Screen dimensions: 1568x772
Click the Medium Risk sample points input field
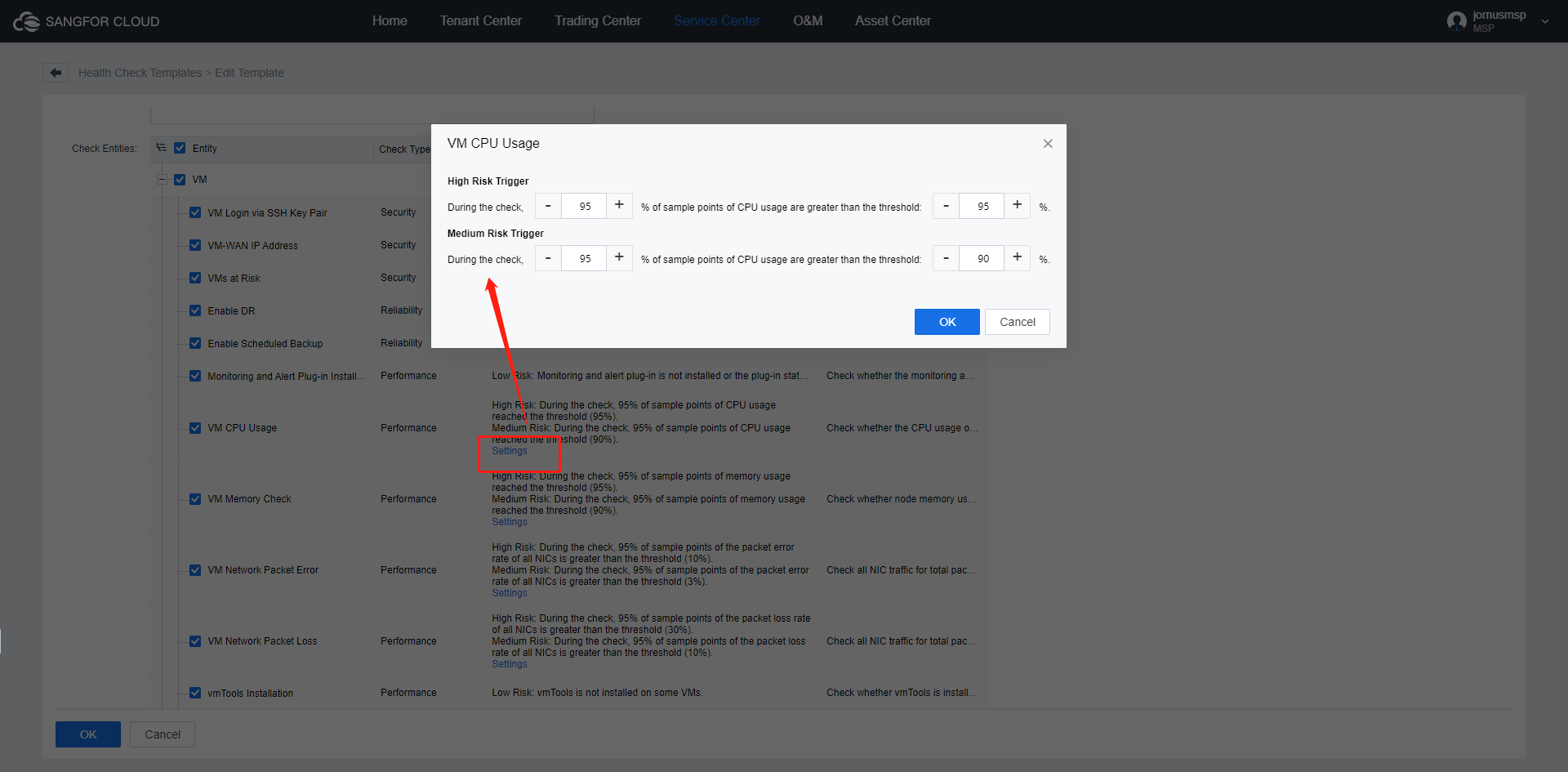[x=584, y=258]
